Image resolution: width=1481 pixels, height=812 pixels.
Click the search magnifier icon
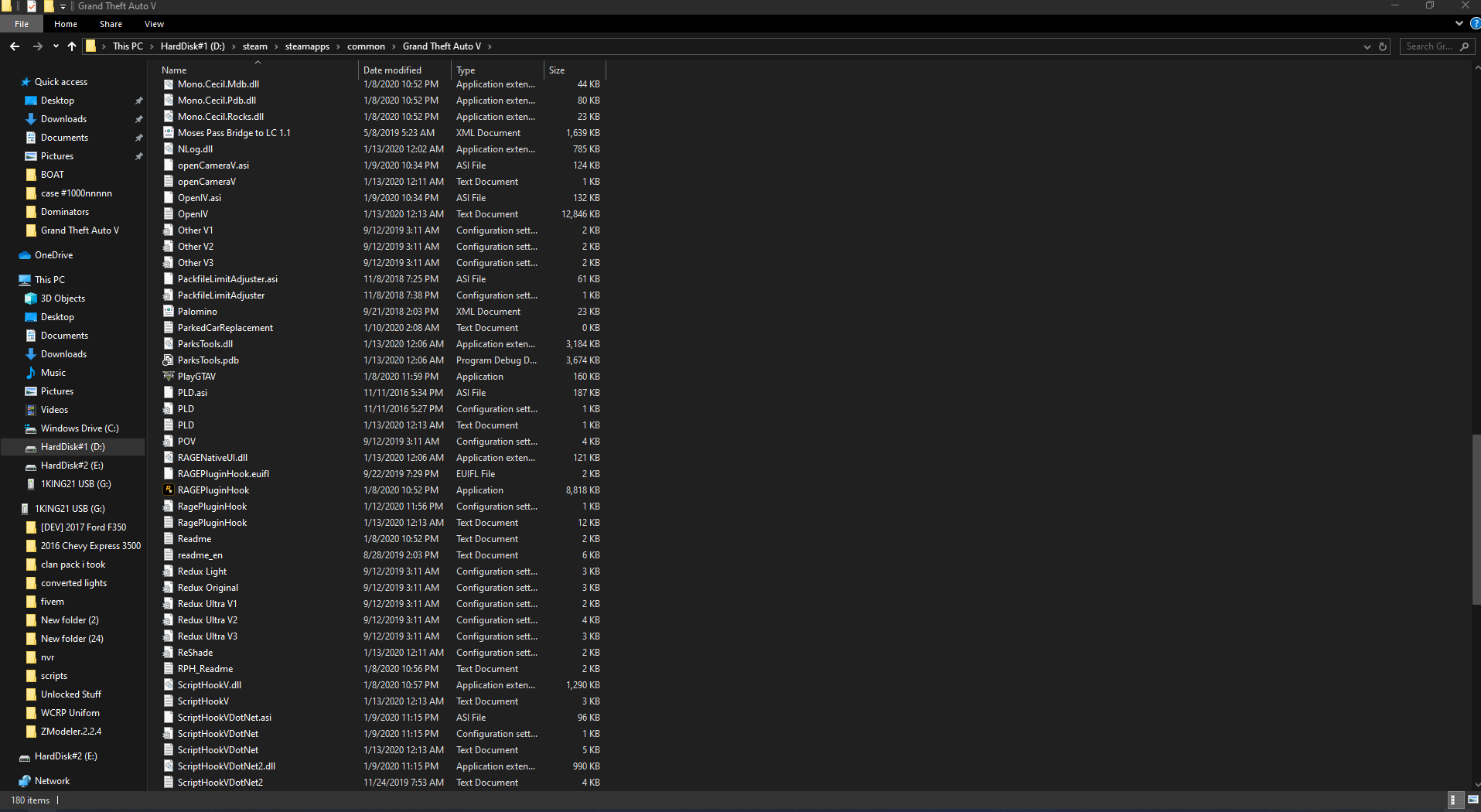(x=1464, y=46)
